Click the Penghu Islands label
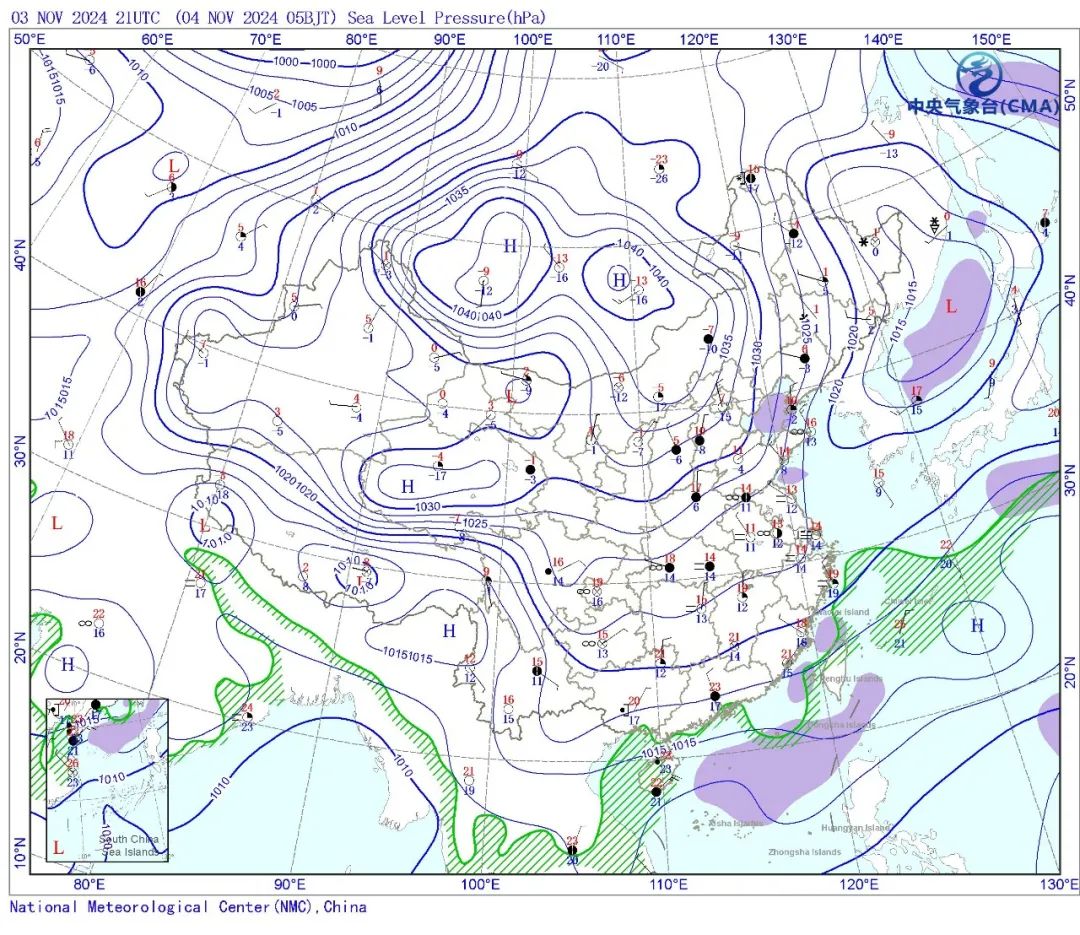This screenshot has width=1080, height=935. click(851, 679)
